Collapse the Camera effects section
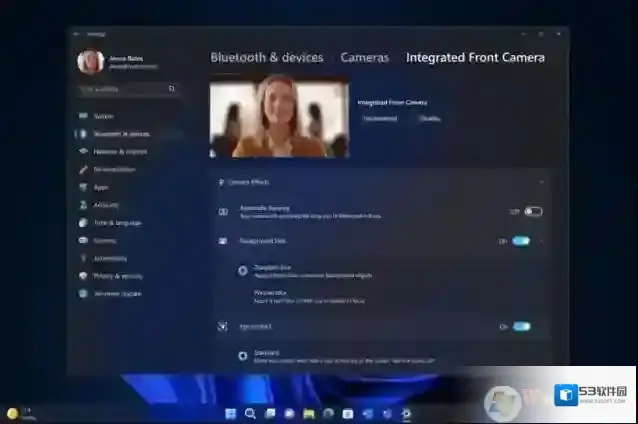638x424 pixels. pyautogui.click(x=542, y=182)
